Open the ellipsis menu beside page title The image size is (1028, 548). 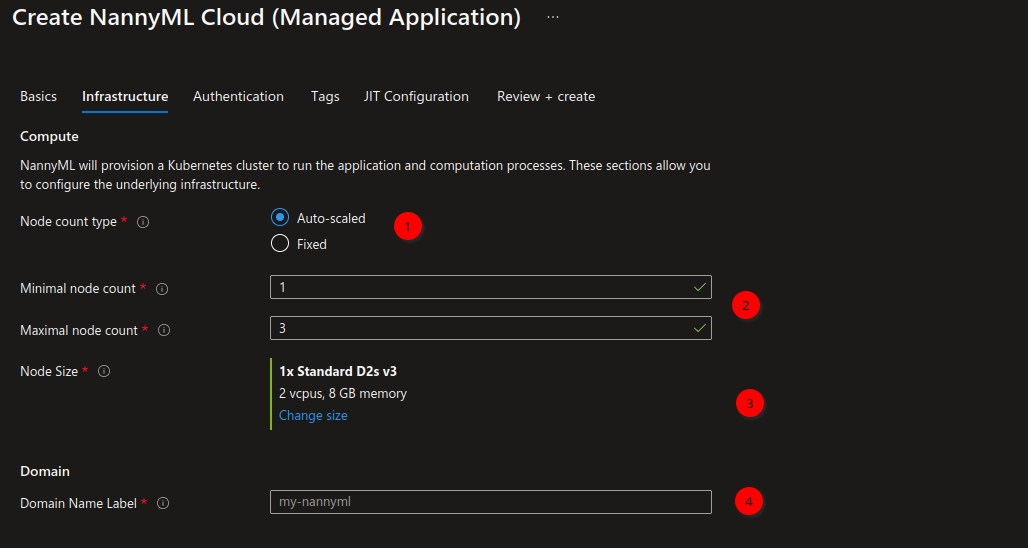[553, 18]
